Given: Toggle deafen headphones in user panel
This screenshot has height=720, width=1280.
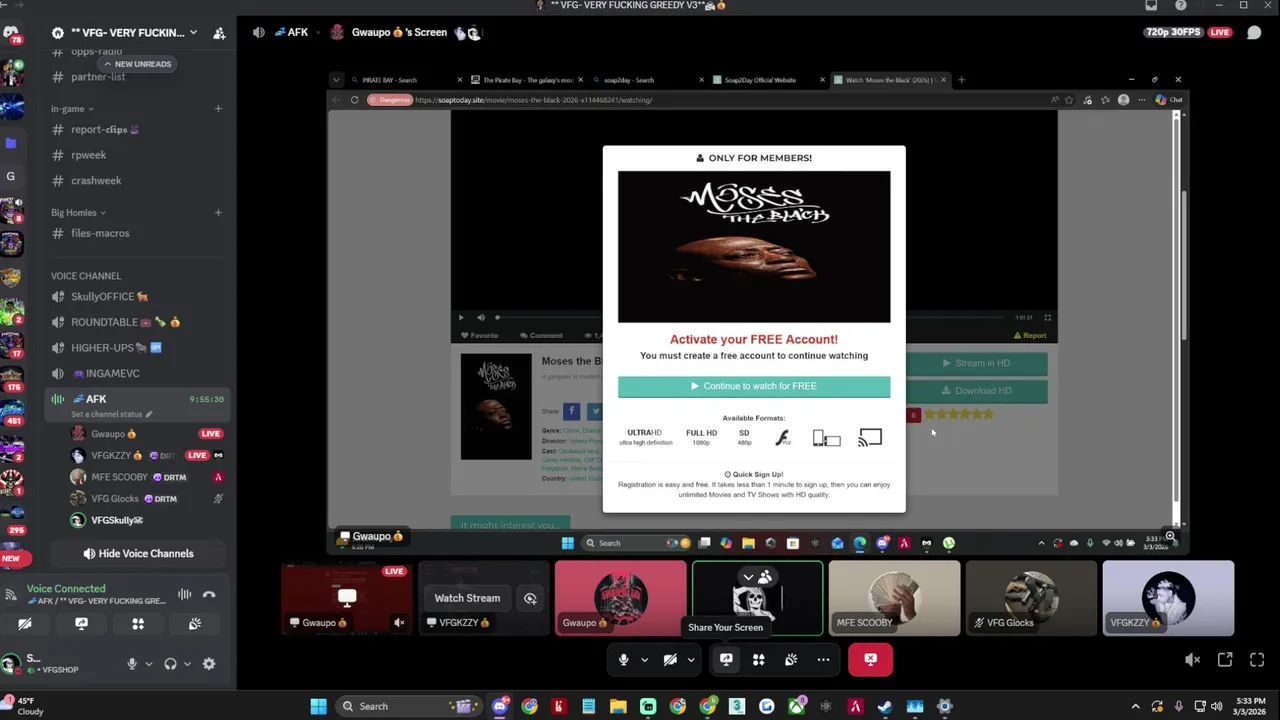Looking at the screenshot, I should pyautogui.click(x=170, y=663).
